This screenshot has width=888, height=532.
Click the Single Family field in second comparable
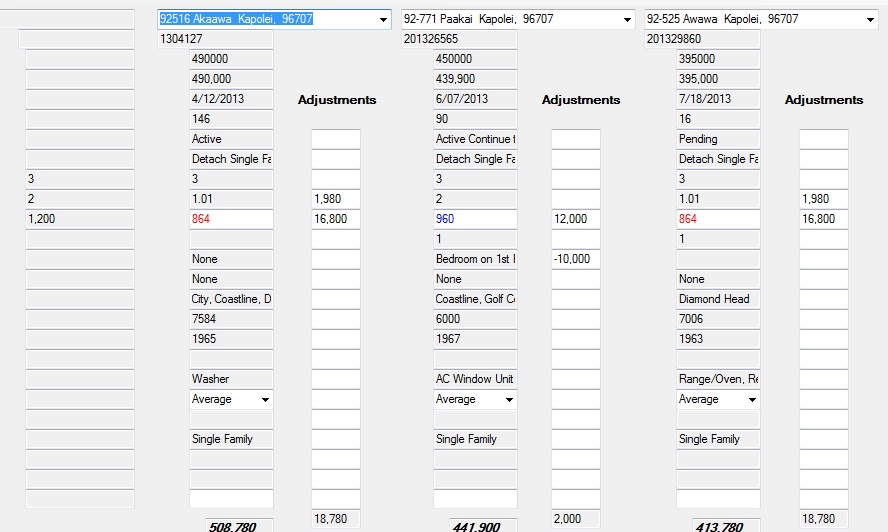(475, 439)
